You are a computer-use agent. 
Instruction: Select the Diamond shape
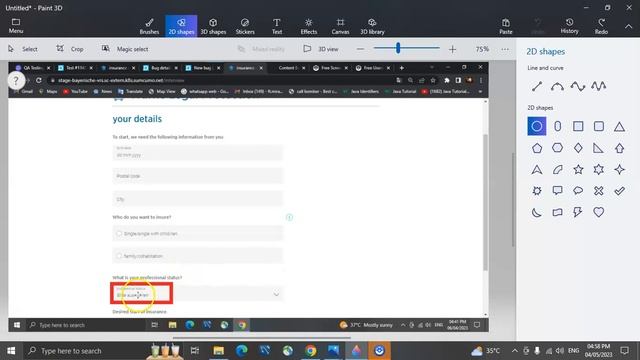pyautogui.click(x=578, y=148)
